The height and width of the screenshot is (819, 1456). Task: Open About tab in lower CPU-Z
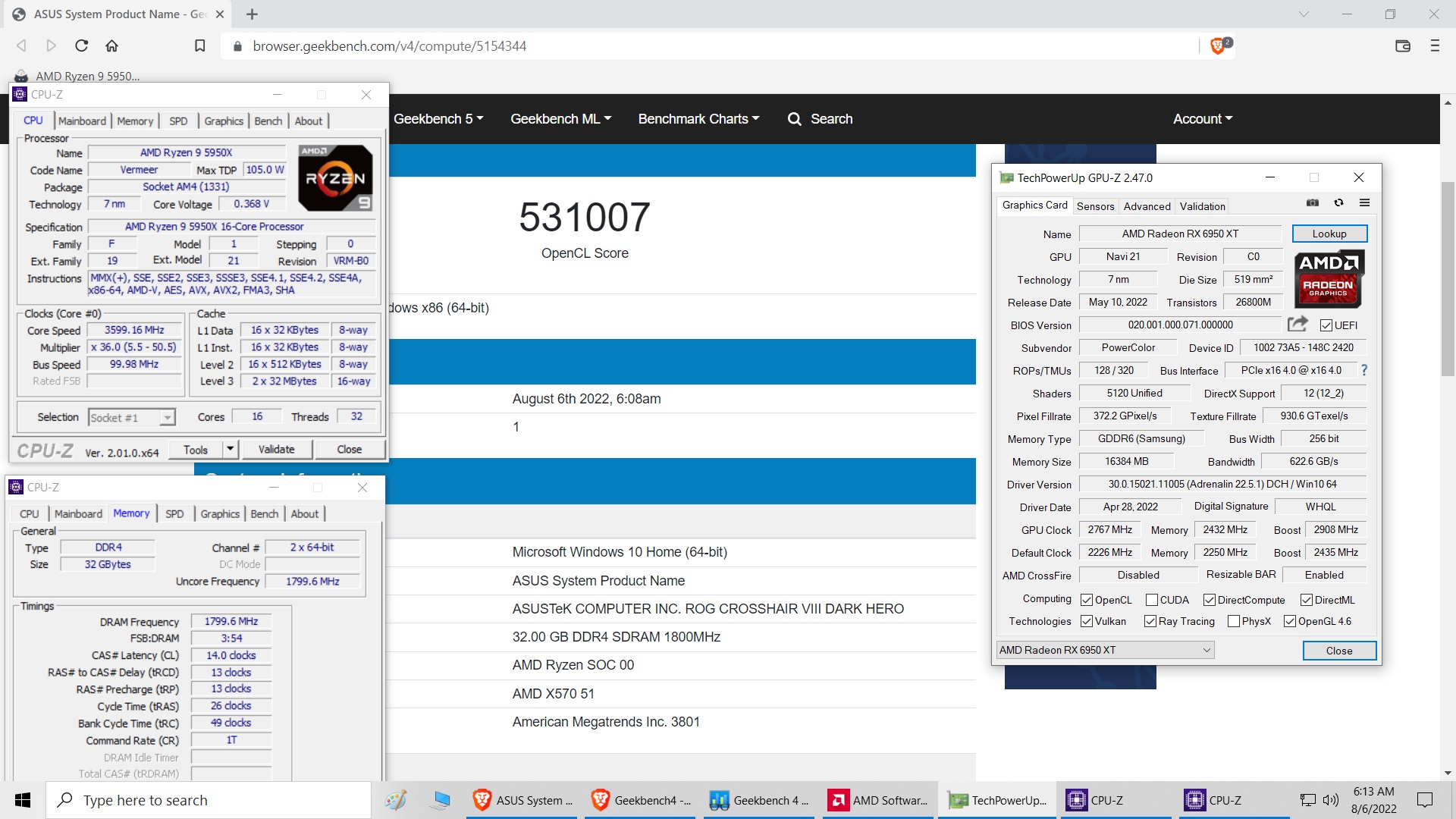click(x=305, y=513)
